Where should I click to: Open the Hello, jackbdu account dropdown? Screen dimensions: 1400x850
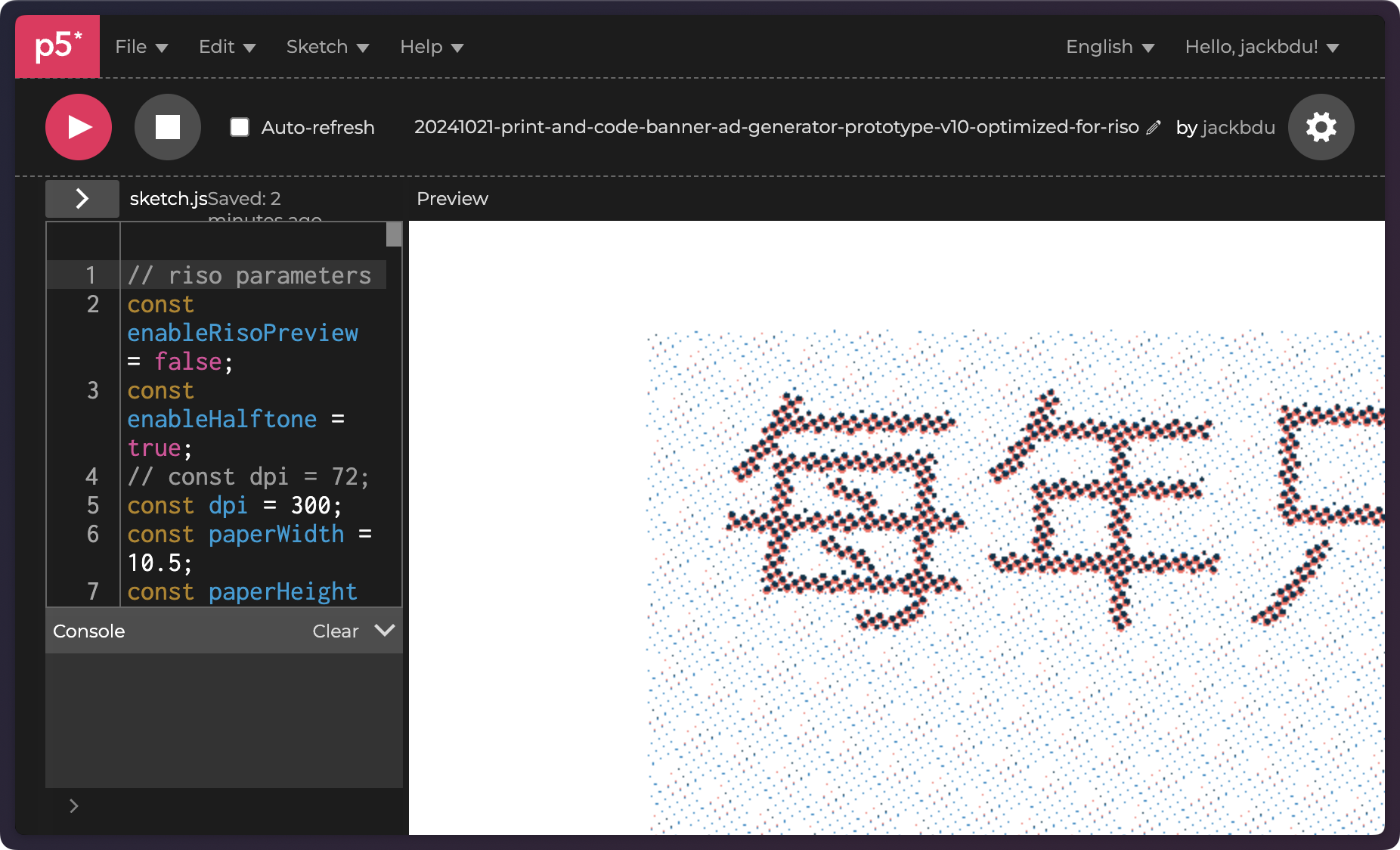(1262, 47)
